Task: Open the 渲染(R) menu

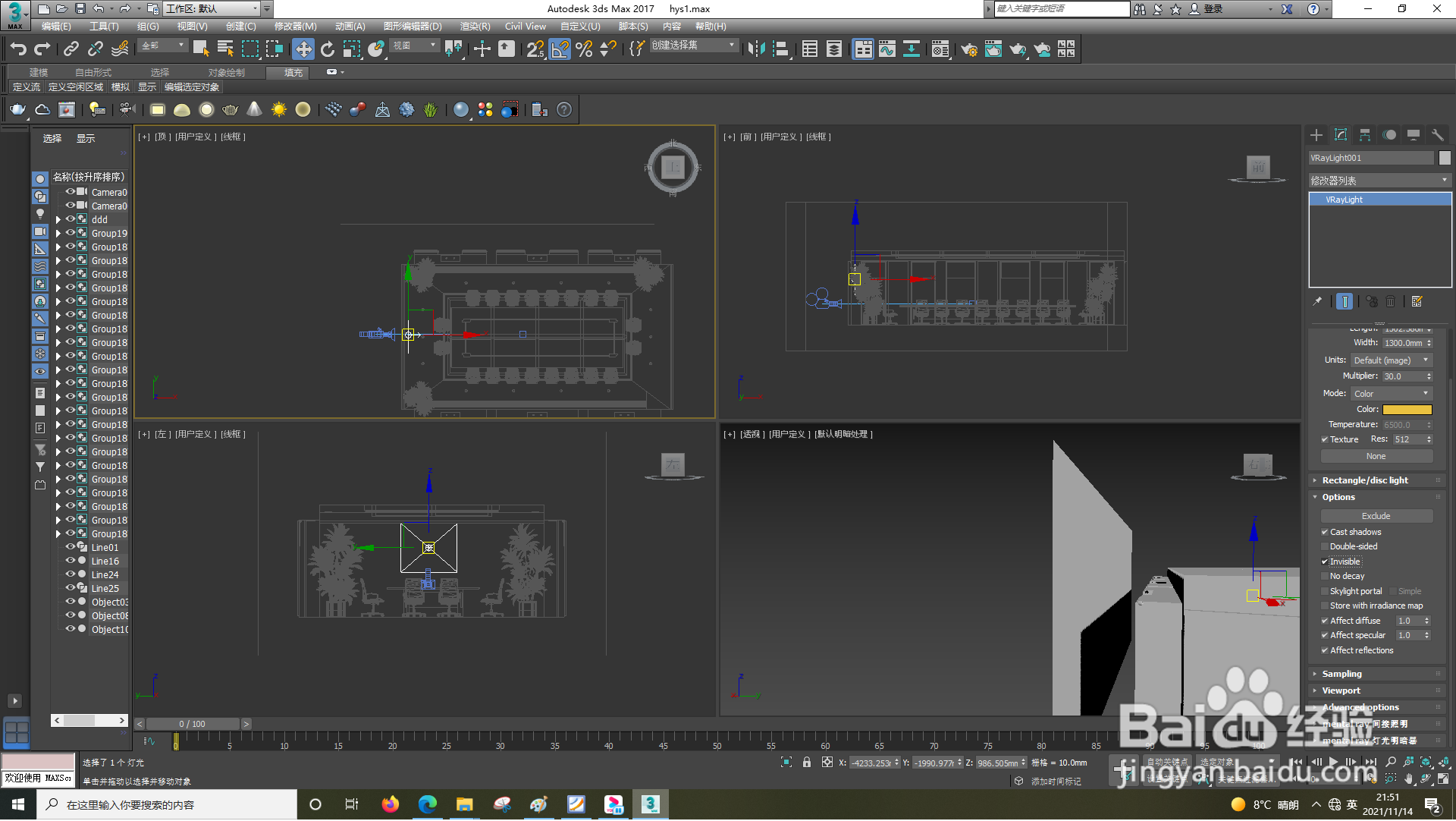Action: pos(475,27)
